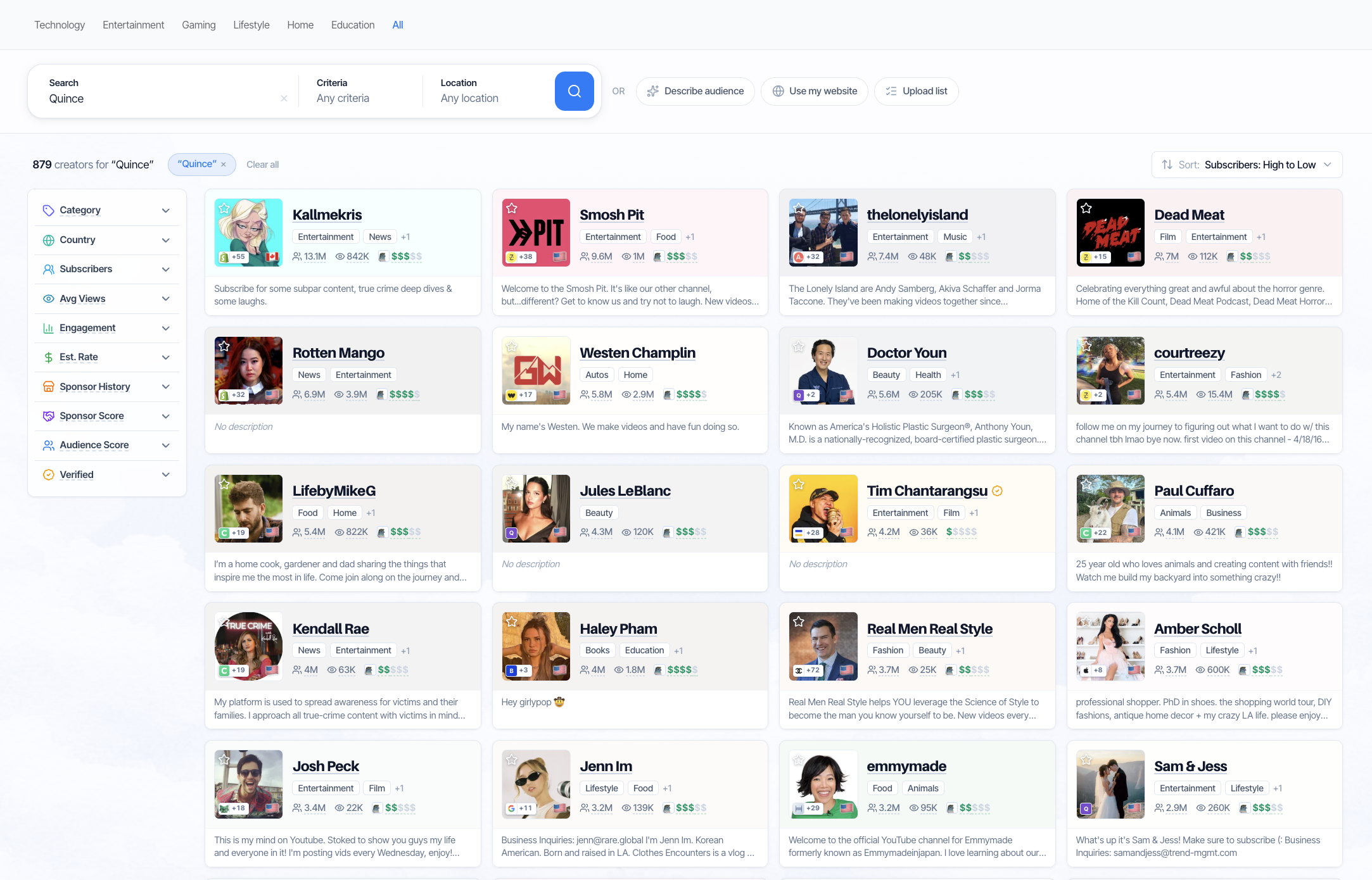Click the blue search magnifier button
The image size is (1372, 880).
574,91
